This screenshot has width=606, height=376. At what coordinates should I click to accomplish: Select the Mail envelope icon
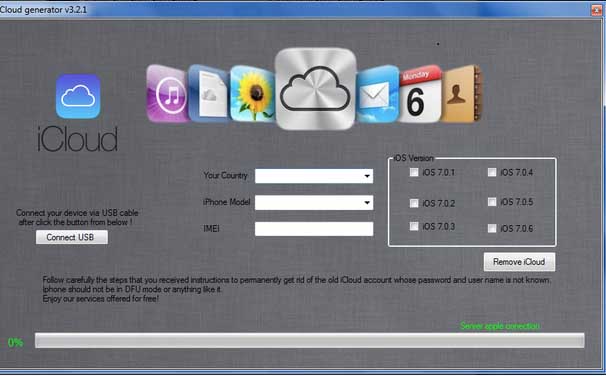click(377, 94)
